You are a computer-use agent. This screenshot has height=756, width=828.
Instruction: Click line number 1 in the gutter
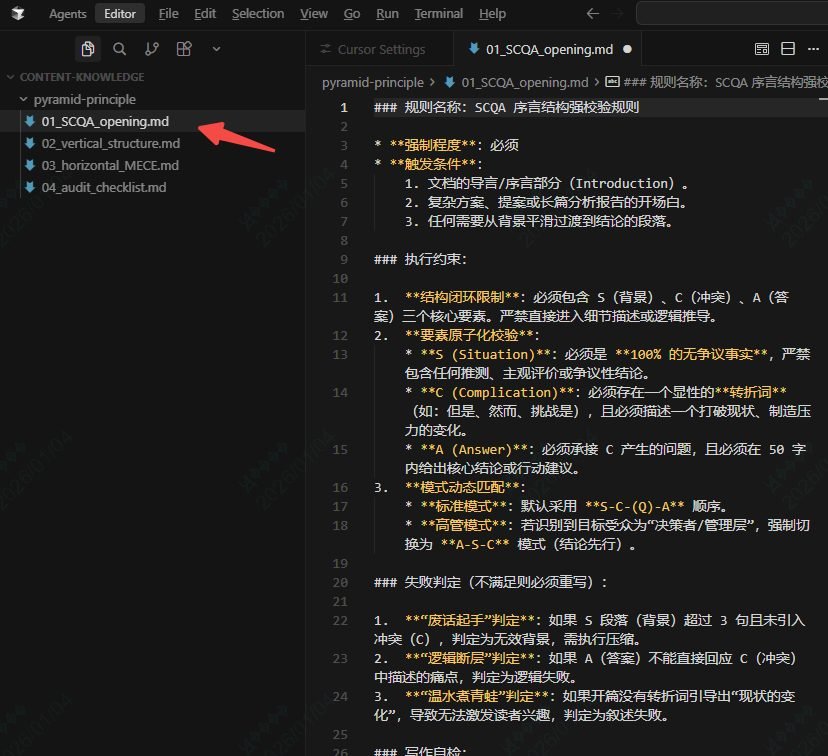tap(344, 108)
